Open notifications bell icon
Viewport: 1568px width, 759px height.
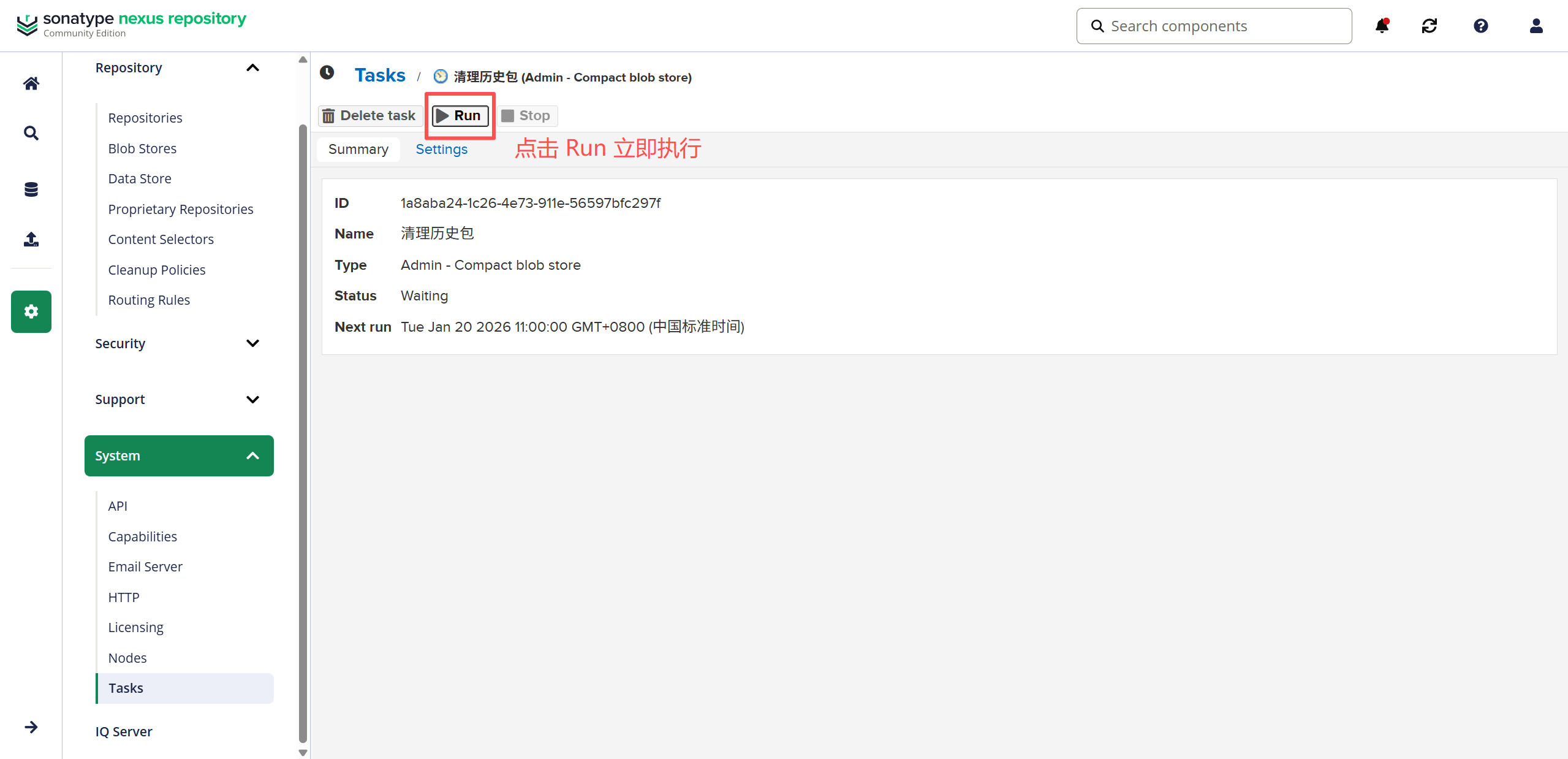[x=1382, y=26]
